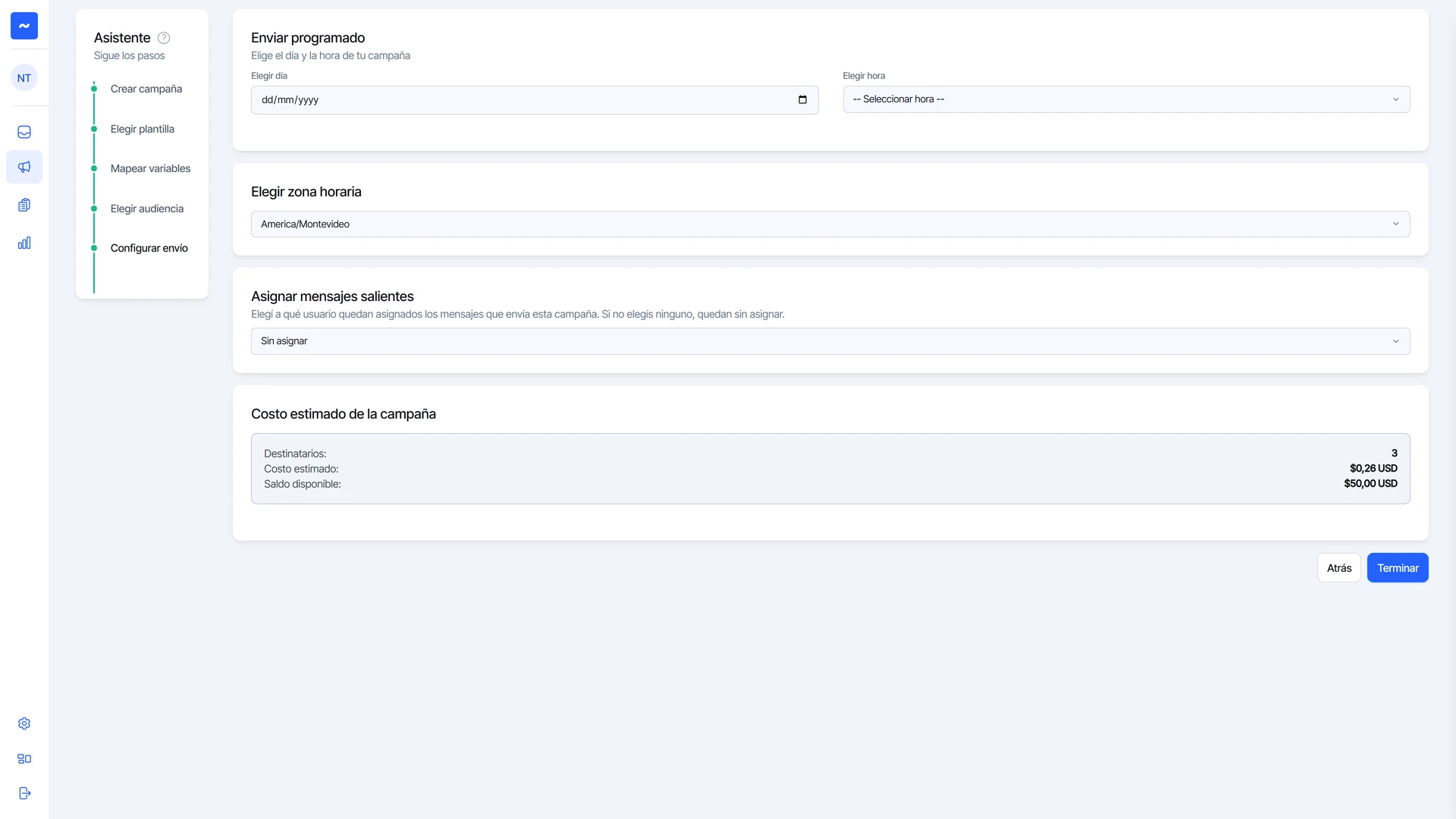Screen dimensions: 1456x819
Task: Open the NT user avatar
Action: [x=24, y=78]
